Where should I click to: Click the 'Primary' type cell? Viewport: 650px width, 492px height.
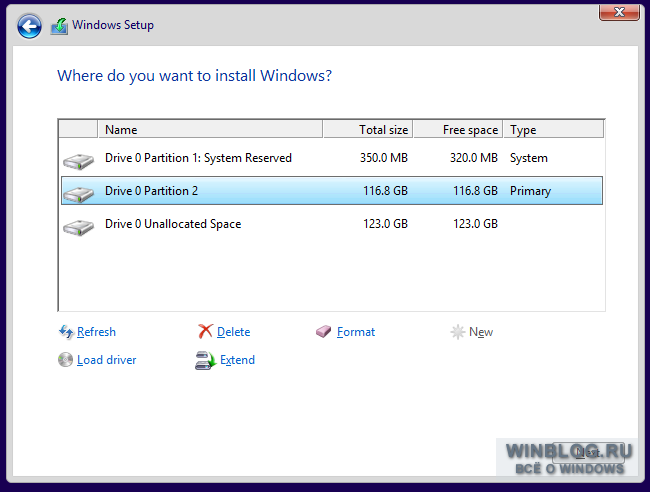pos(530,191)
